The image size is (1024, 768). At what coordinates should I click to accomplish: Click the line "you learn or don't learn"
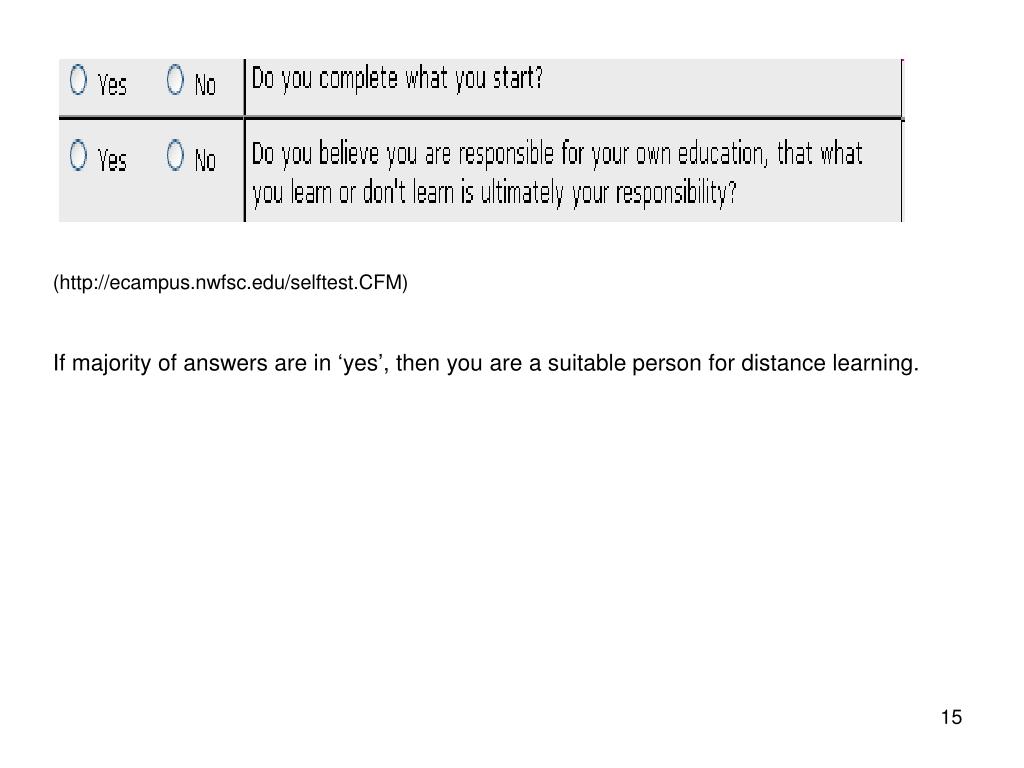coord(494,193)
